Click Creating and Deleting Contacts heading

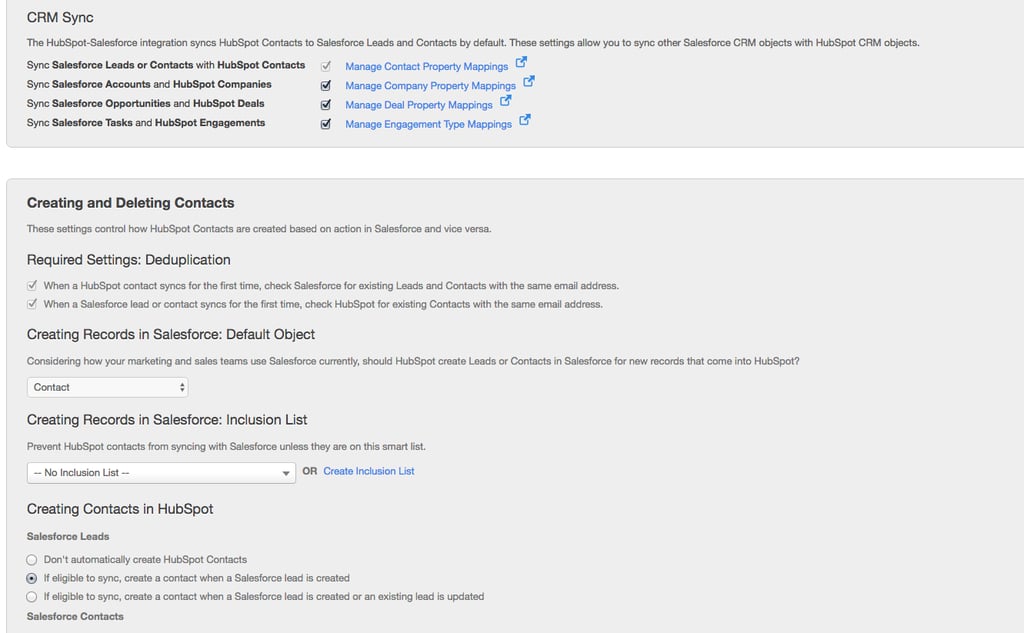[x=131, y=203]
